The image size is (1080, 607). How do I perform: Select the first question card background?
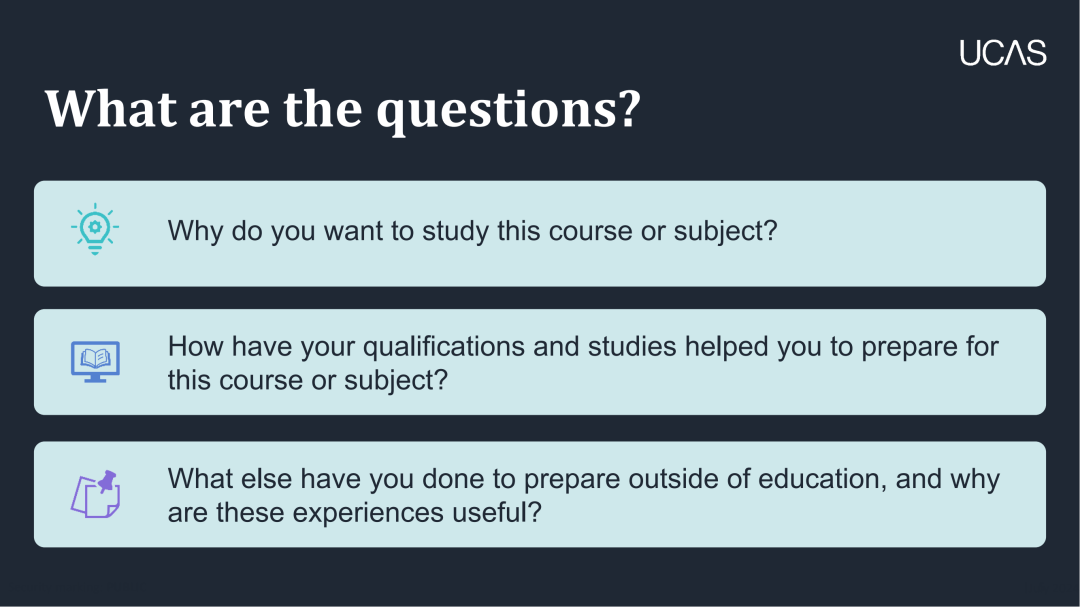(540, 234)
